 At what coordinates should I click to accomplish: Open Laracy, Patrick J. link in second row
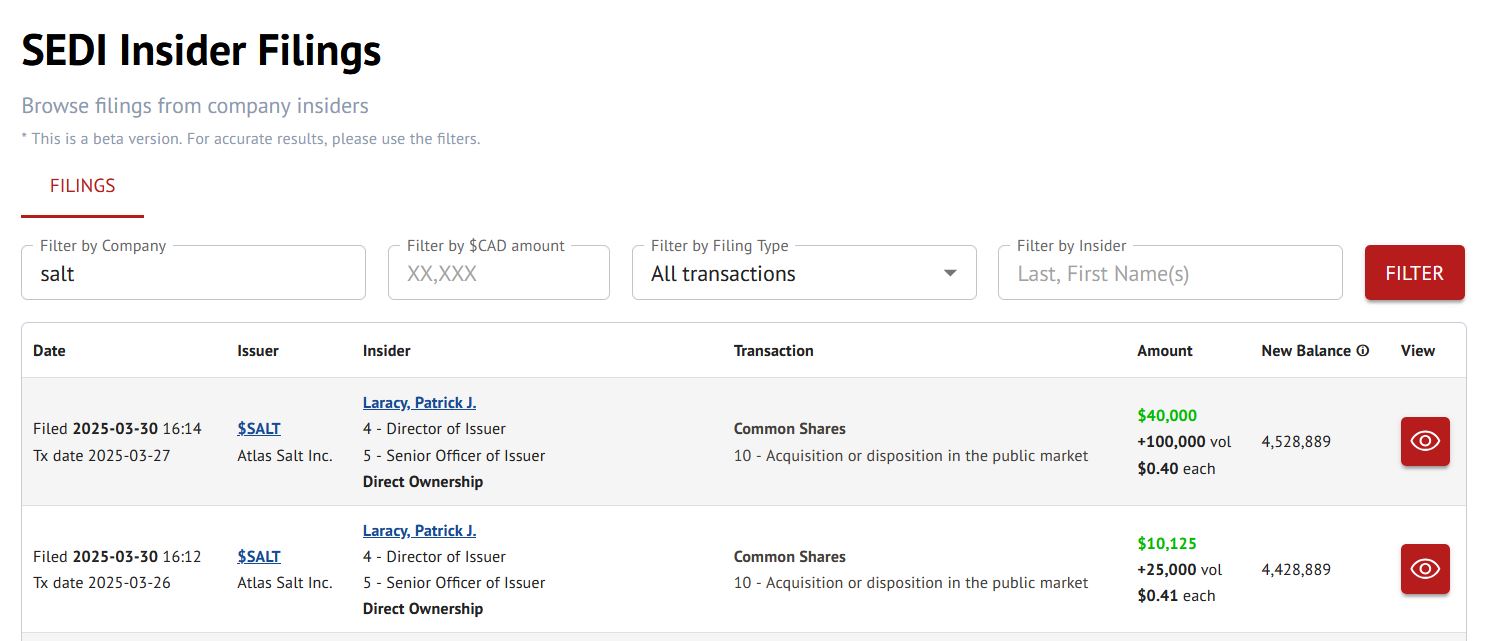coord(419,531)
